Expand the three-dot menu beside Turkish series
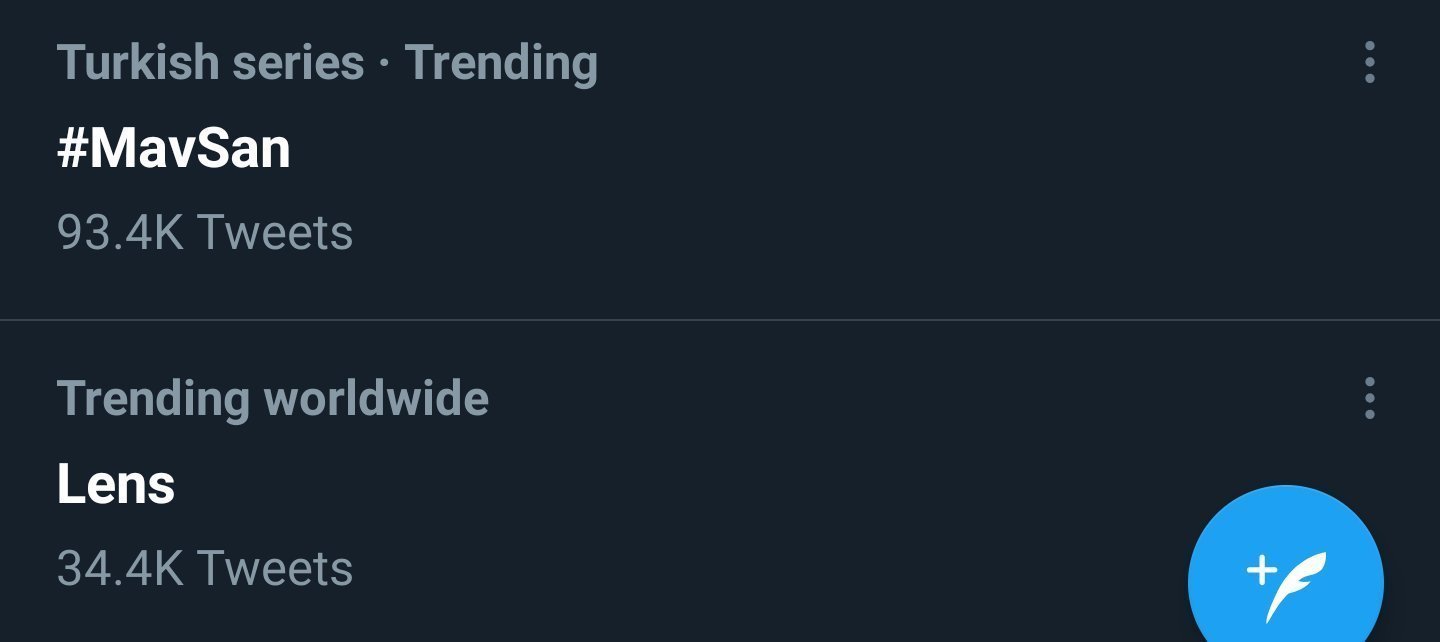 click(x=1369, y=63)
